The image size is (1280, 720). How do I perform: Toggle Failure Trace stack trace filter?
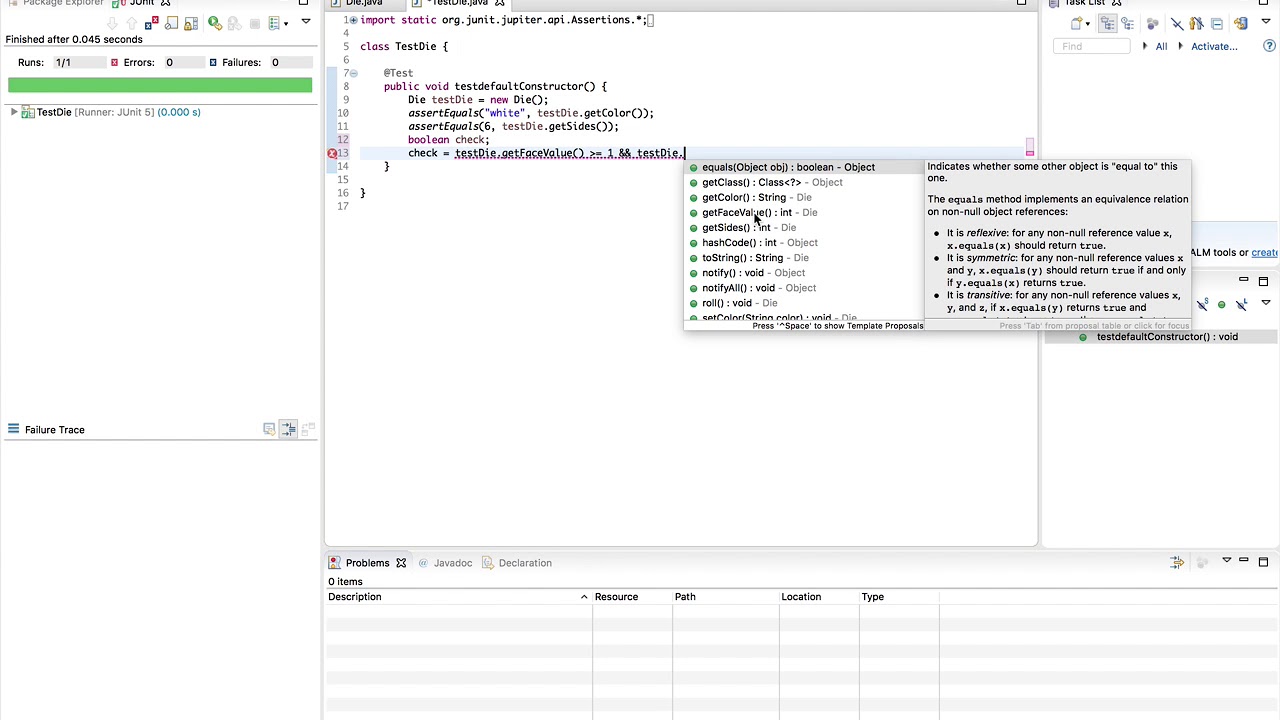(x=288, y=429)
